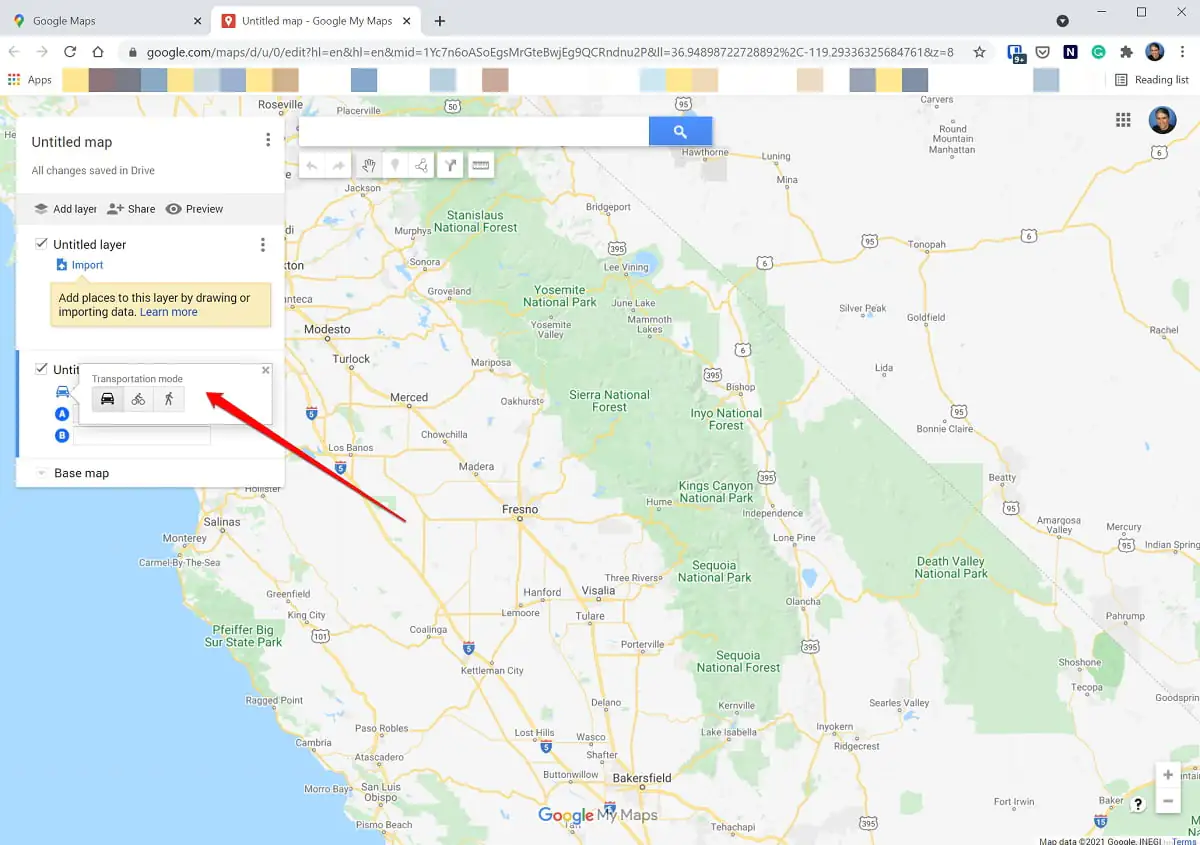Open a new browser tab

coord(440,21)
